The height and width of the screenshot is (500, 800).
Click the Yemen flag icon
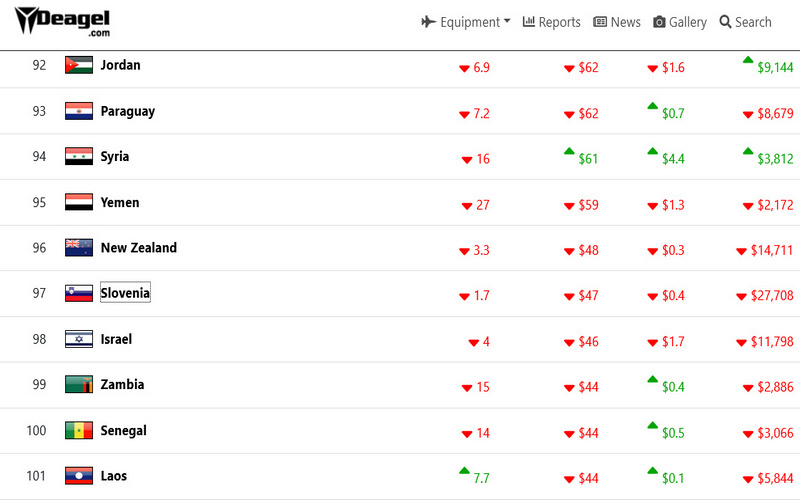click(x=79, y=202)
